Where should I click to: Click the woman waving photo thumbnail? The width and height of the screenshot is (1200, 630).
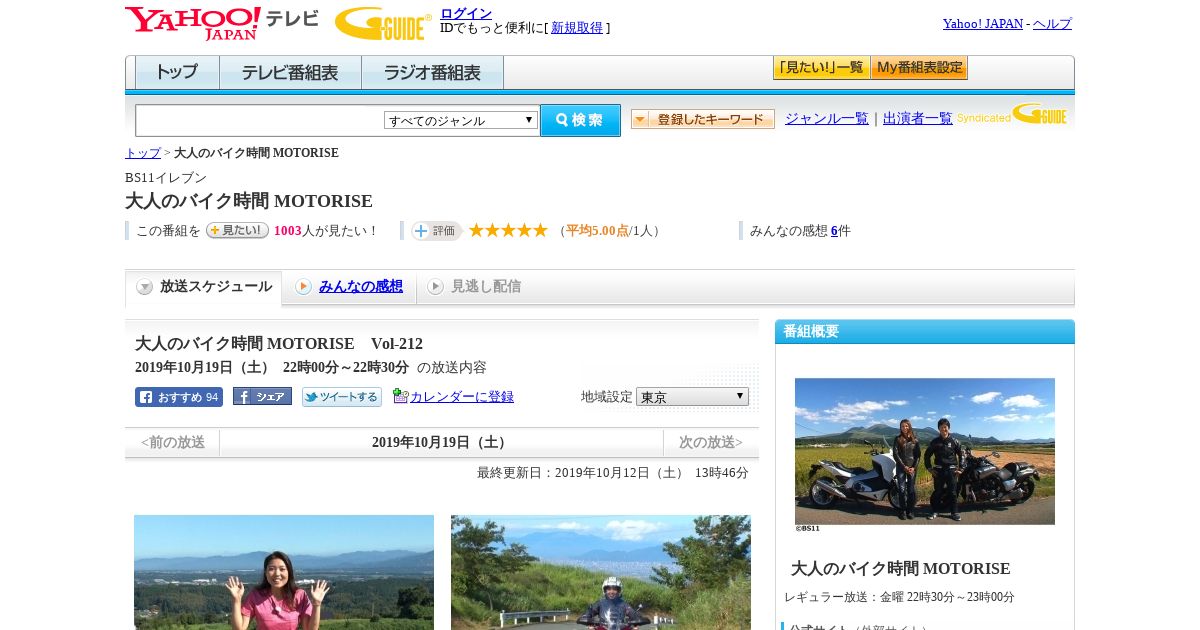tap(284, 572)
